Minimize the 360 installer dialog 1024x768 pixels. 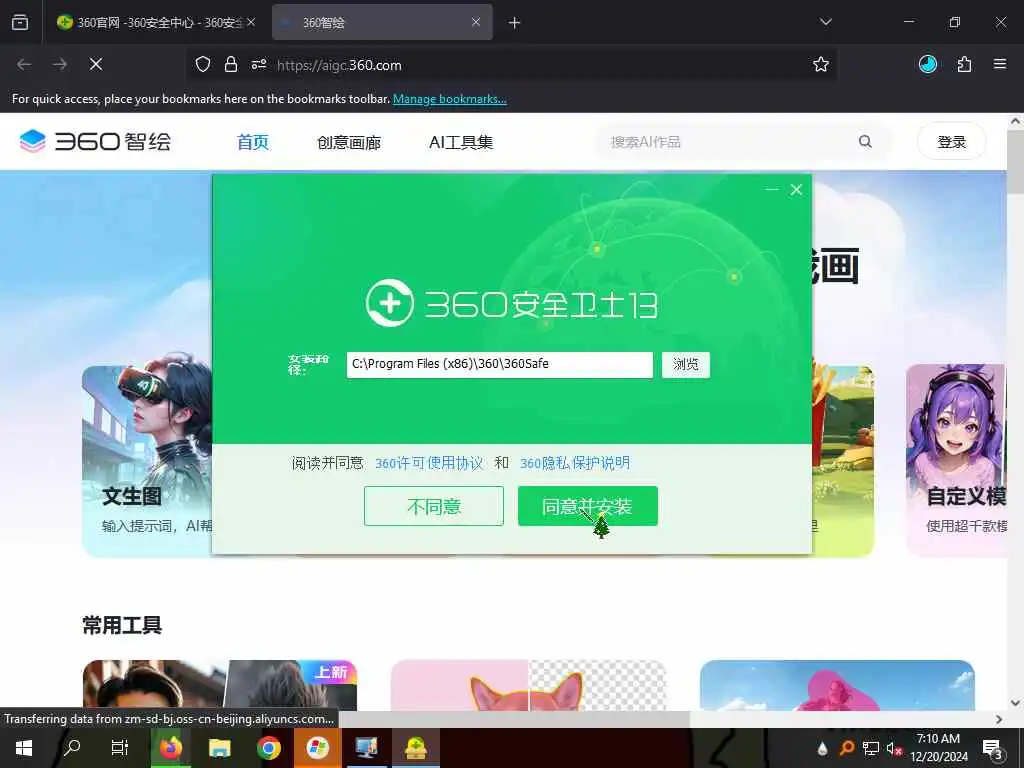point(772,189)
